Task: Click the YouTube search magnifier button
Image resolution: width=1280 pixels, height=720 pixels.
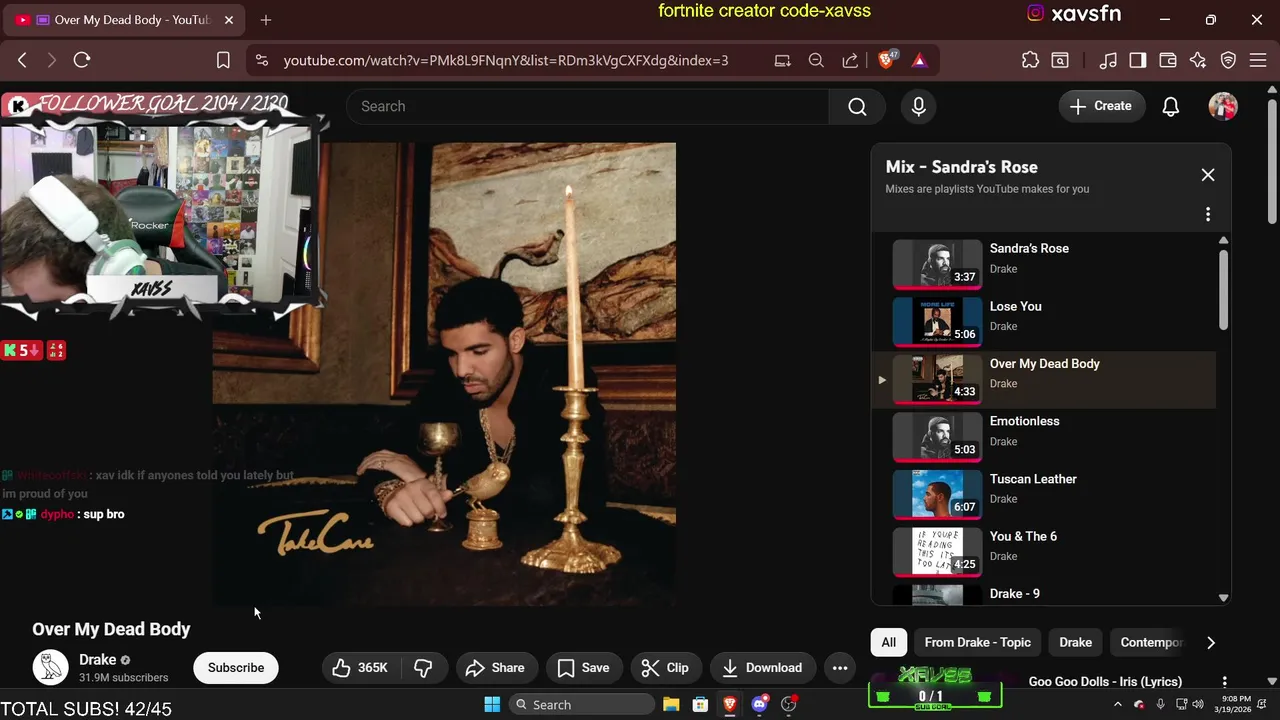Action: coord(857,106)
